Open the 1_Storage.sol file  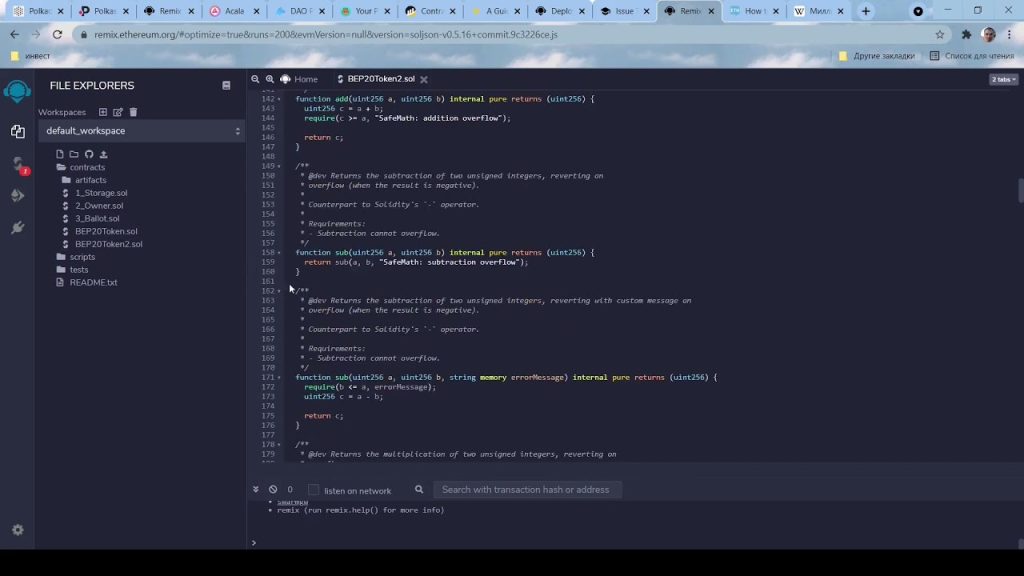click(101, 193)
